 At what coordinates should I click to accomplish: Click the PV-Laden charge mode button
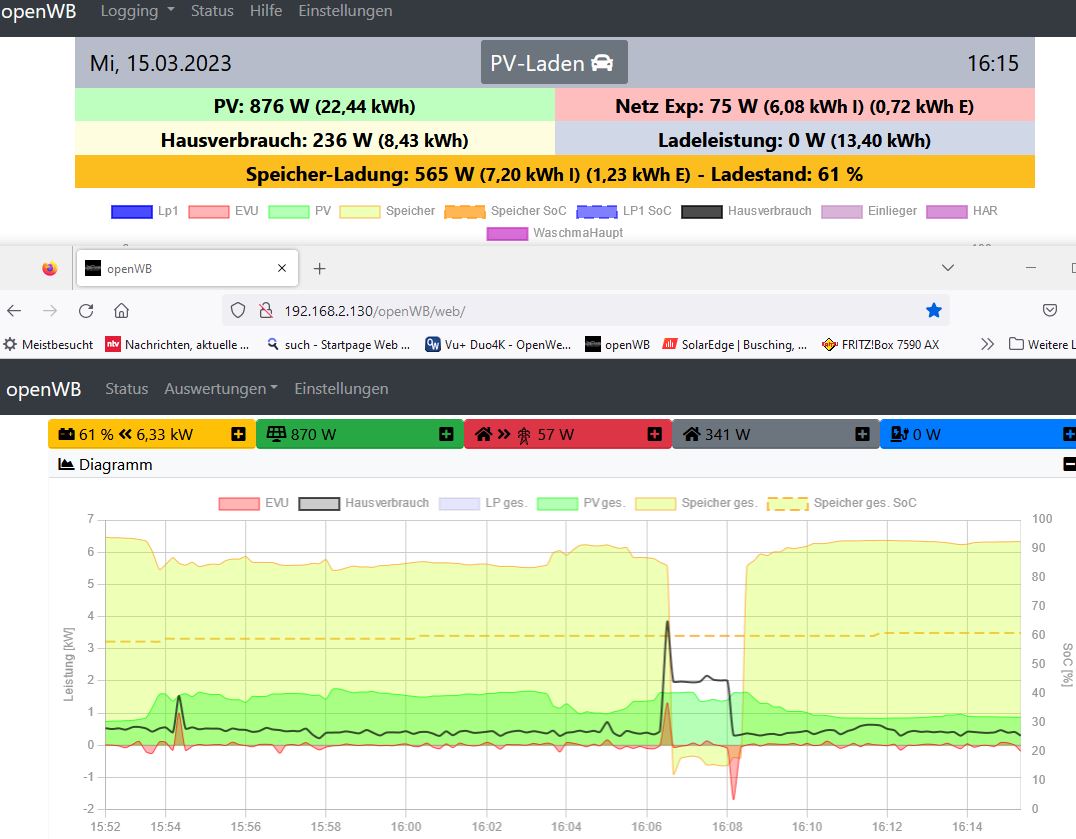553,63
